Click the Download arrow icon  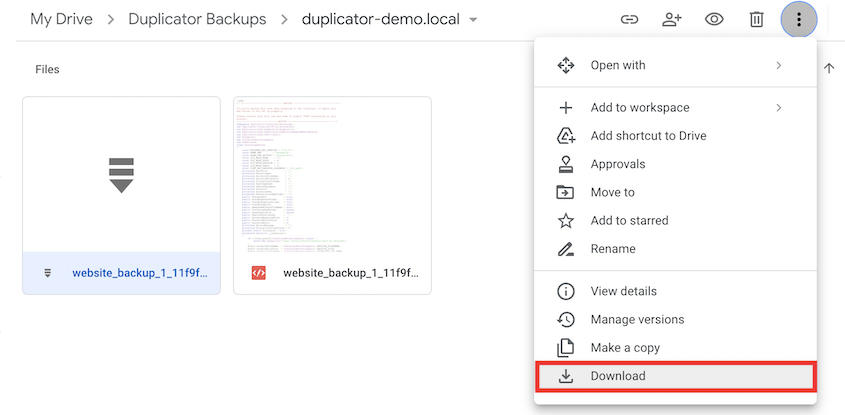click(565, 376)
